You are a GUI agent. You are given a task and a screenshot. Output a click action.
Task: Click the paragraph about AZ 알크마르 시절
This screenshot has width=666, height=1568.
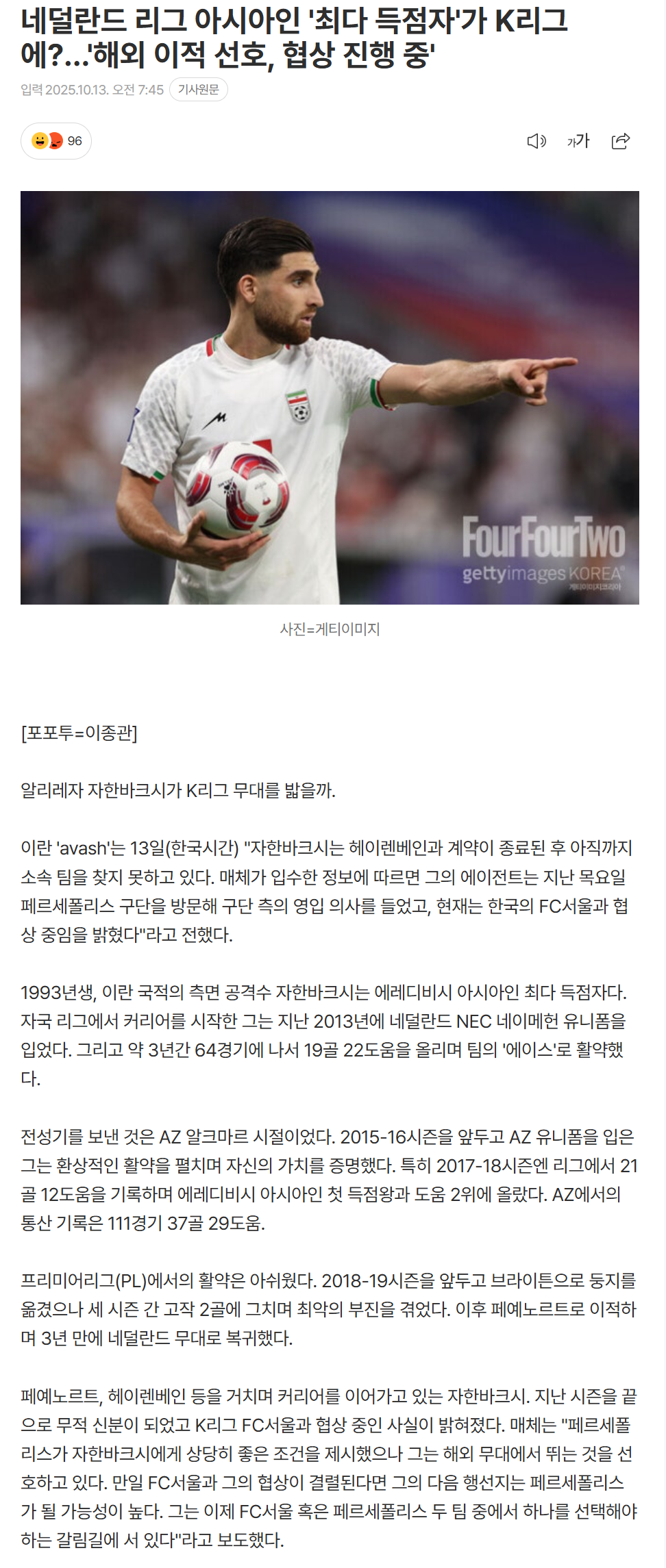329,1180
